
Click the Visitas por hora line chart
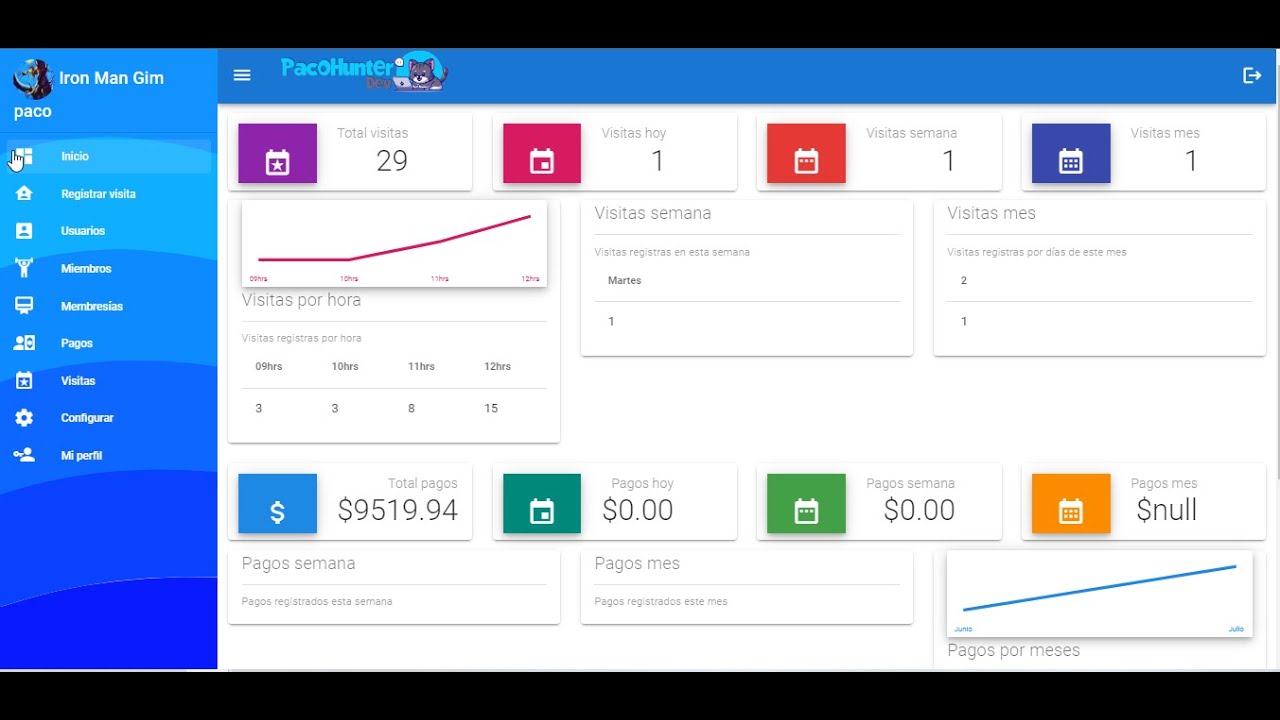tap(394, 243)
